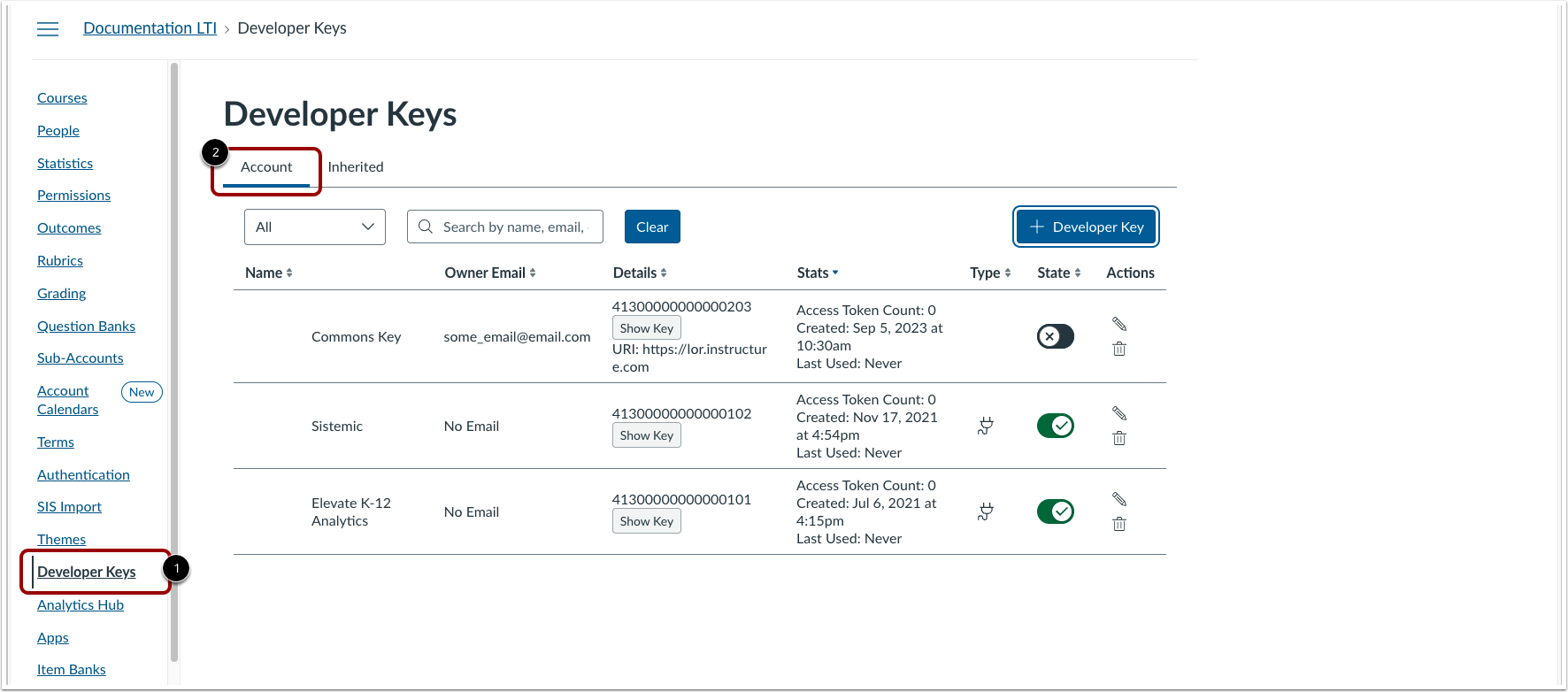
Task: Switch to the Inherited tab
Action: tap(356, 166)
